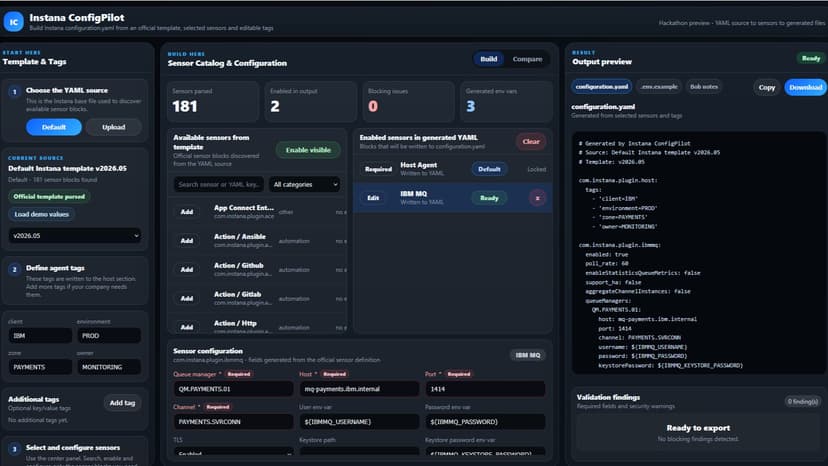Add the Action / Http sensor
828x466 pixels.
pos(187,327)
